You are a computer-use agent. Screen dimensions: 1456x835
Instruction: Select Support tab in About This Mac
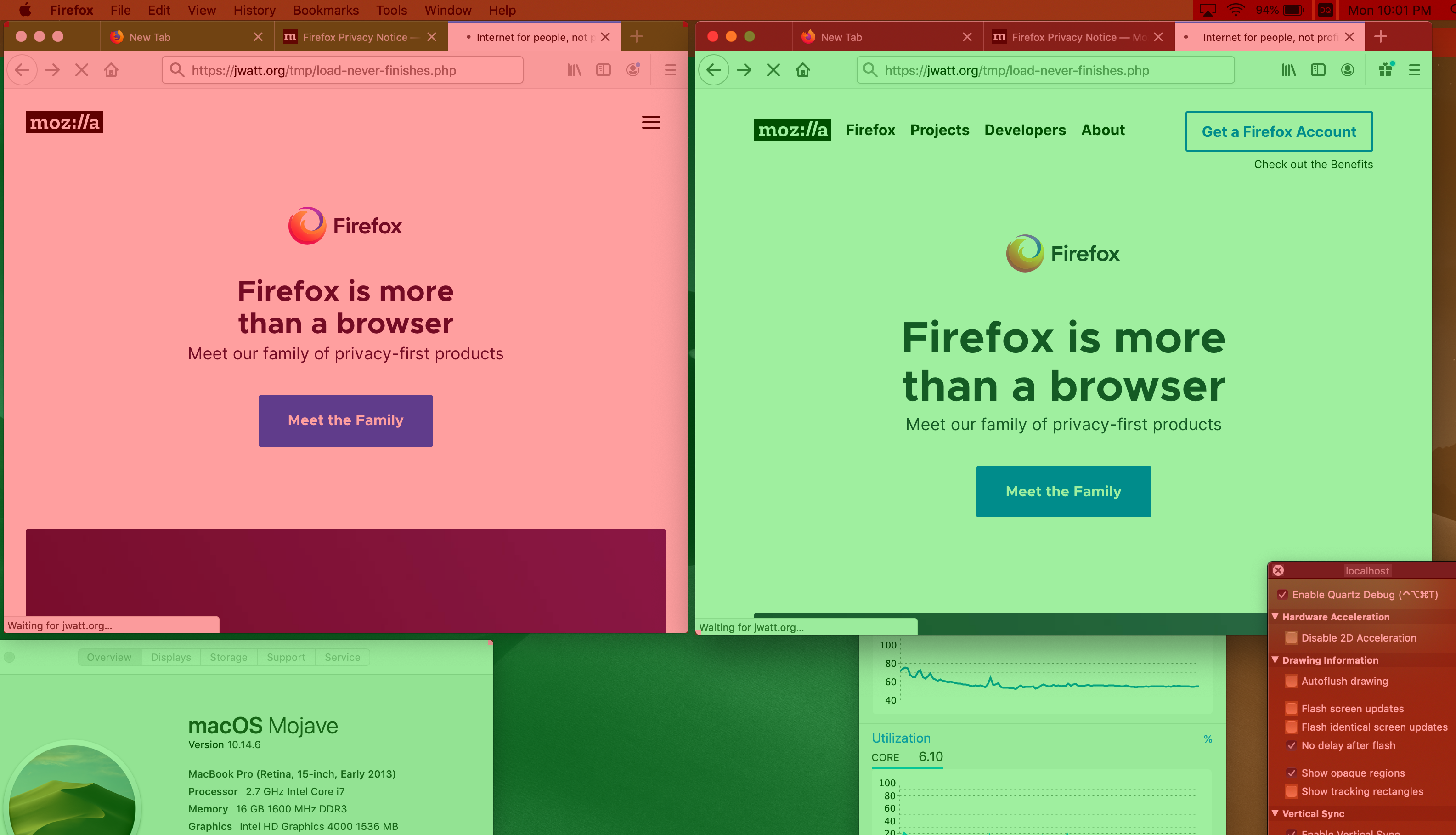coord(286,657)
